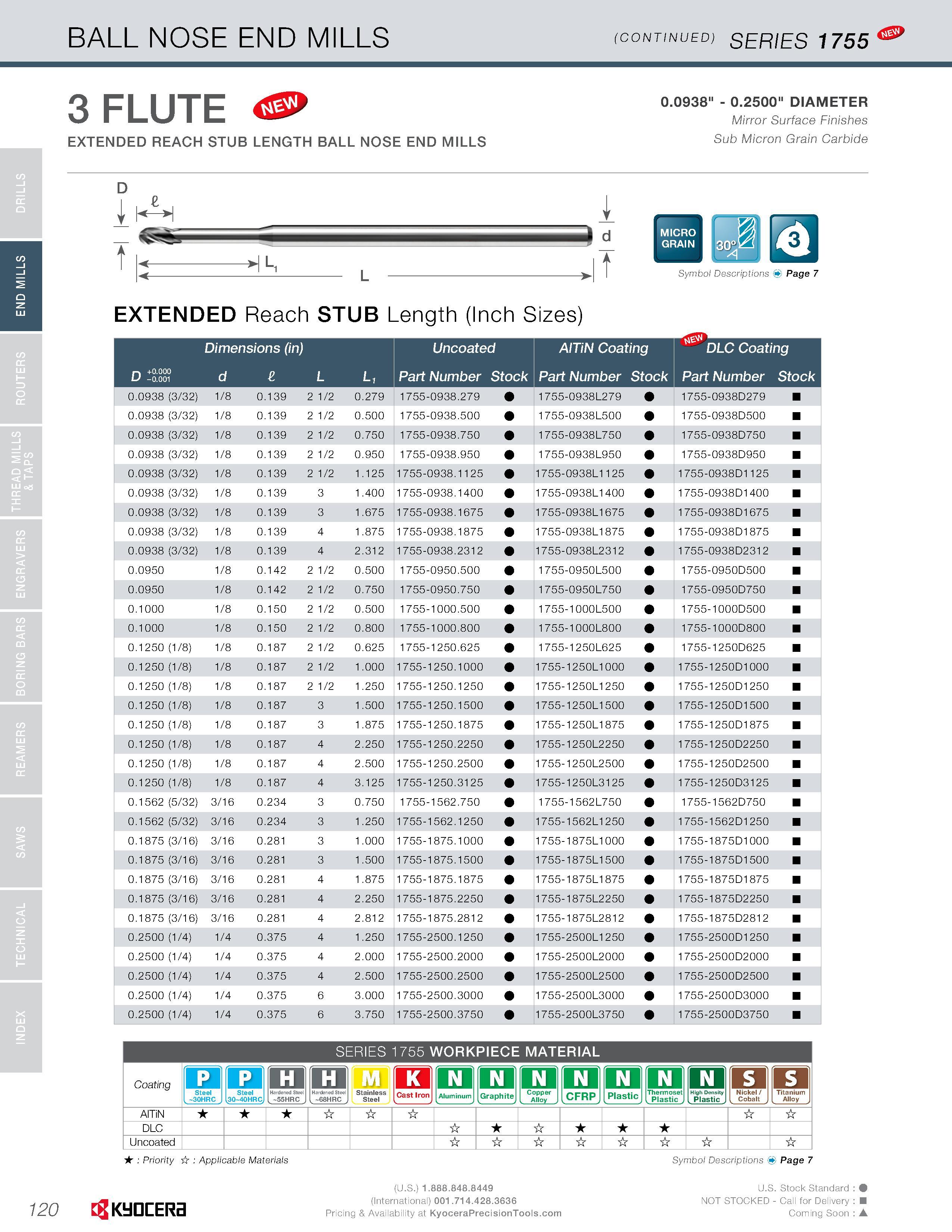Viewport: 952px width, 1232px height.
Task: Select part number 1755-2500L3000
Action: (580, 995)
